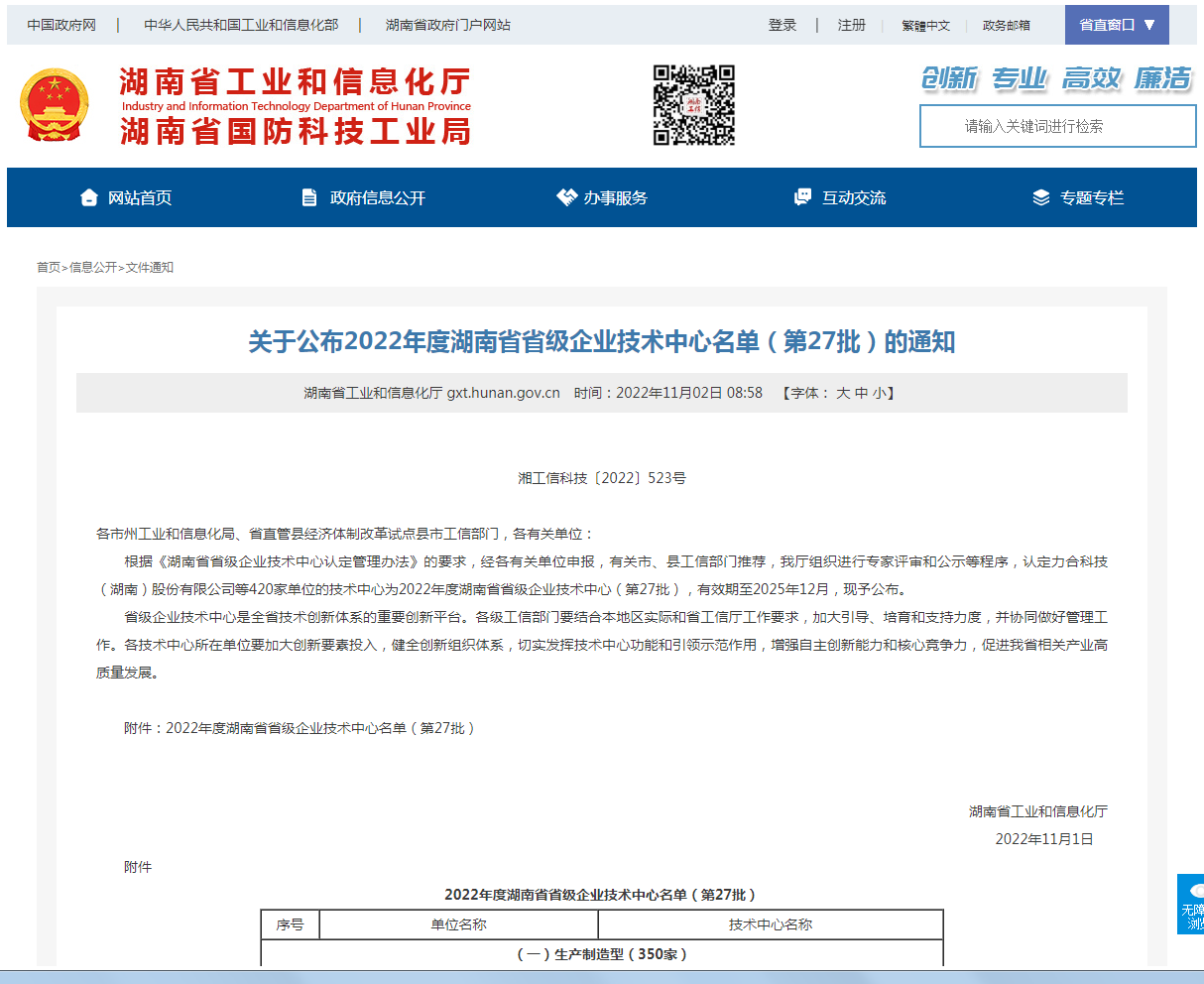
Task: Open the blue accessibility floating widget (无障碍浏览)
Action: (1190, 904)
